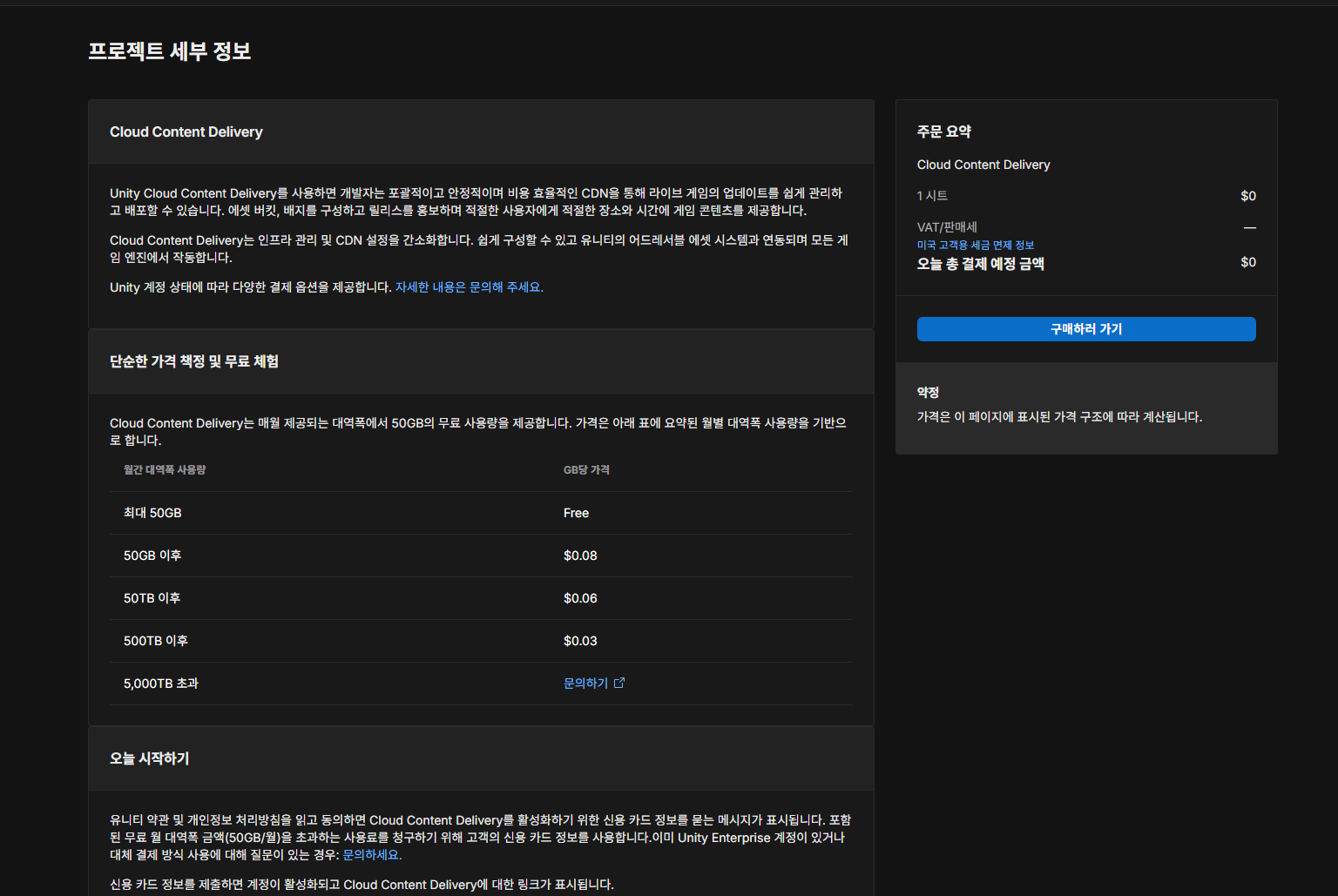Click the 단순한 가격 책정 및 무료 체험 heading

click(194, 361)
